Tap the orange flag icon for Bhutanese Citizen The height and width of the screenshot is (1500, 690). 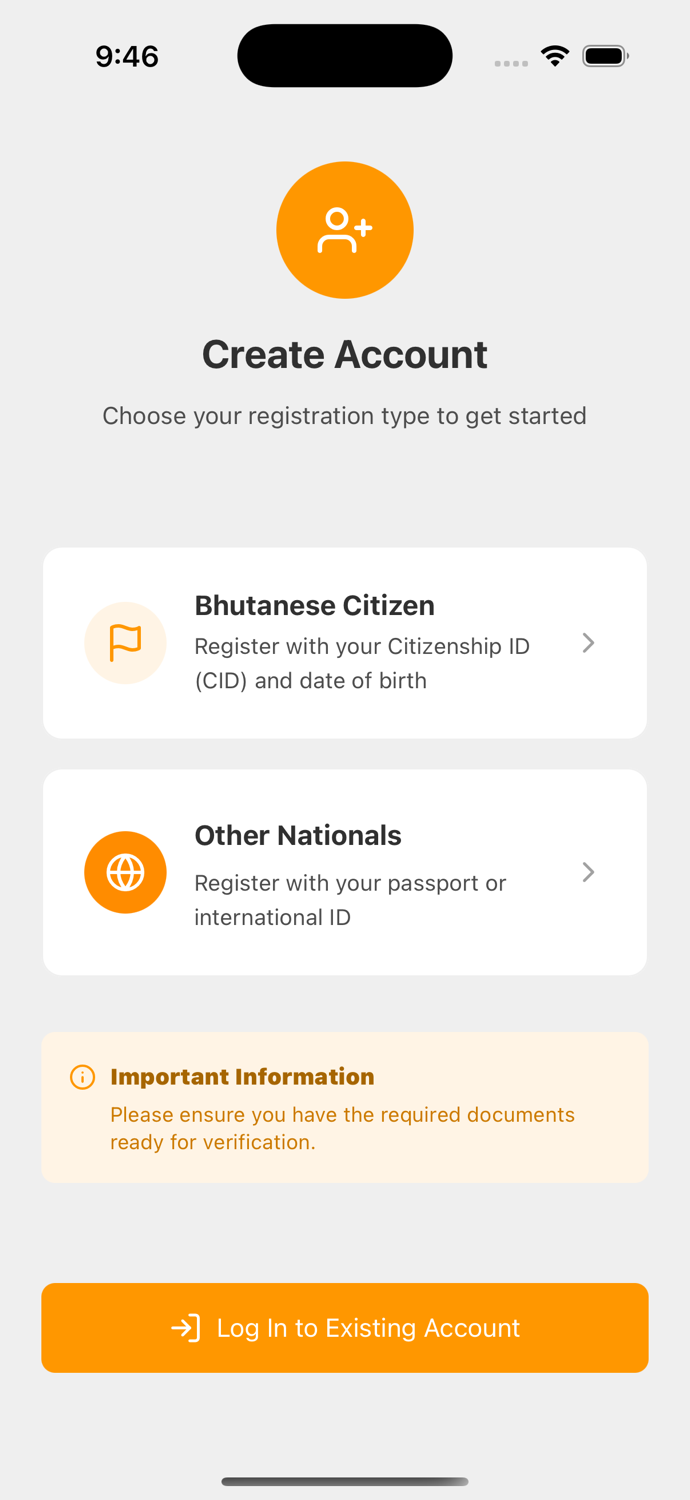click(125, 643)
